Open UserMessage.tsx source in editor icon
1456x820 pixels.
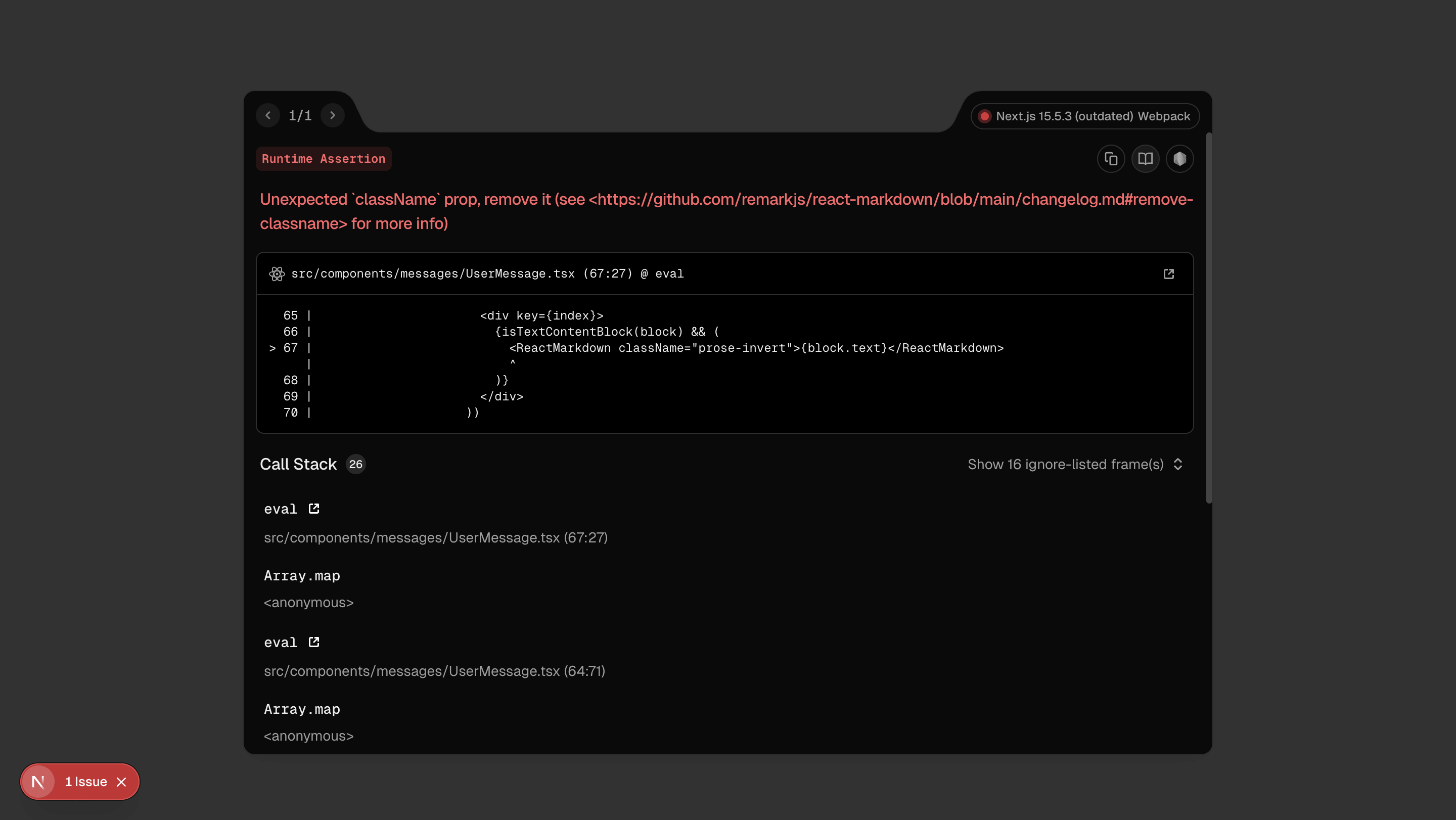(x=1169, y=274)
